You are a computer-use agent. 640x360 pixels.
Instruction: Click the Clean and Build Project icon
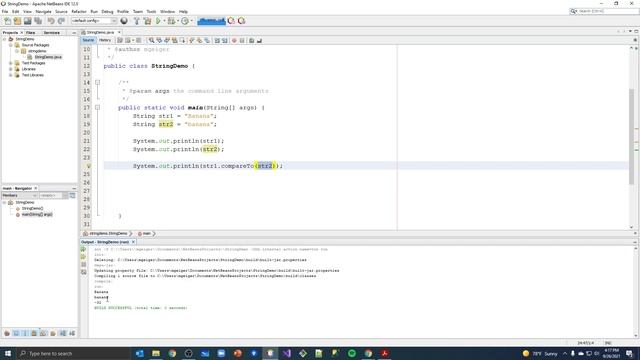click(147, 21)
